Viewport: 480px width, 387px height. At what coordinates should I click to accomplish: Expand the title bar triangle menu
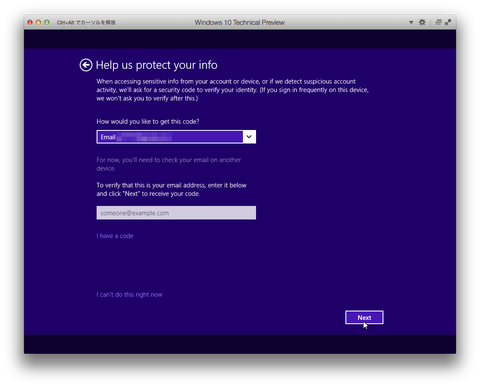pos(411,22)
